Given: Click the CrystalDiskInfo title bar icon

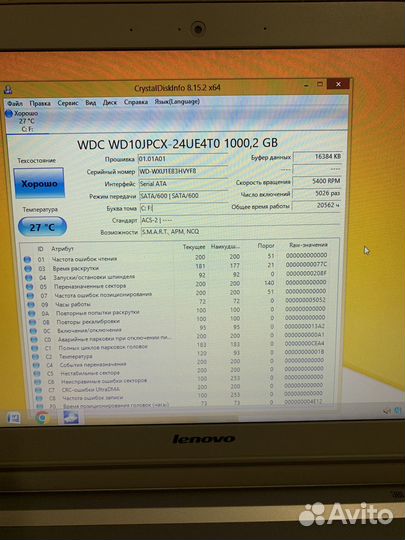Looking at the screenshot, I should point(8,90).
